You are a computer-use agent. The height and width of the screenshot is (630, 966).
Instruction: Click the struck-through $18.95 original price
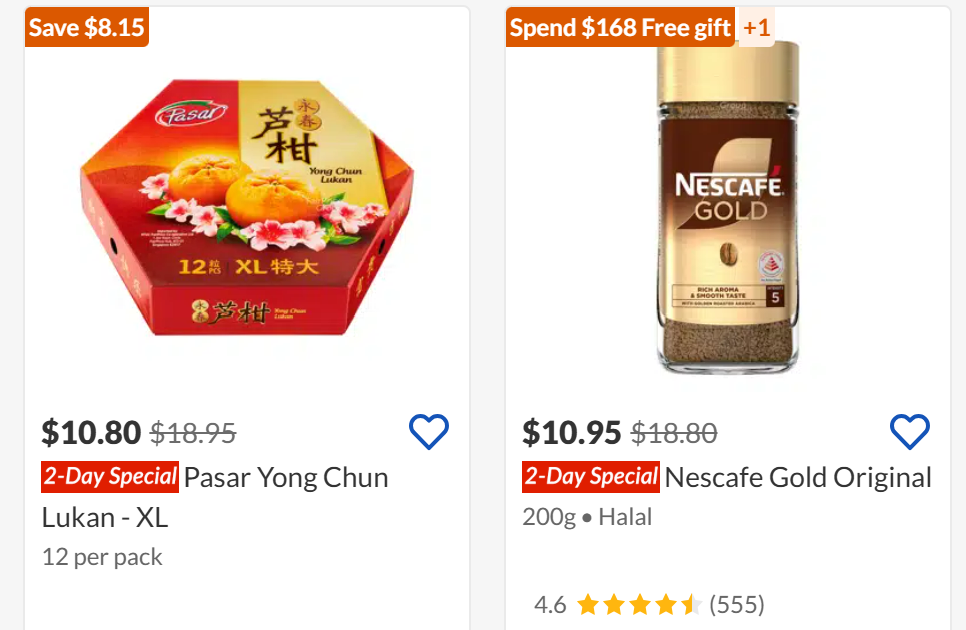pos(193,433)
